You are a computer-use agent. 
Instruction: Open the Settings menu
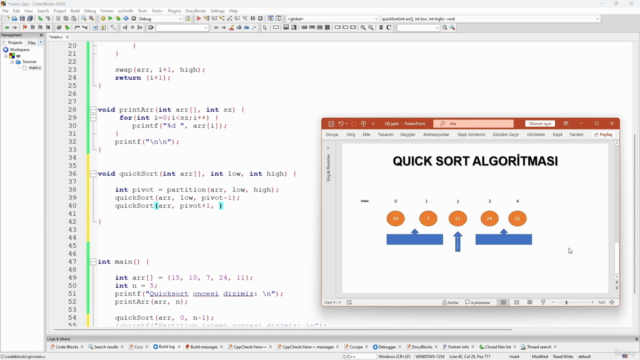[x=218, y=11]
